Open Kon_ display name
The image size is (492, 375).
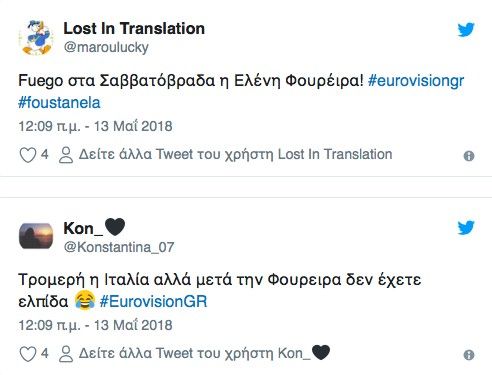pyautogui.click(x=94, y=228)
